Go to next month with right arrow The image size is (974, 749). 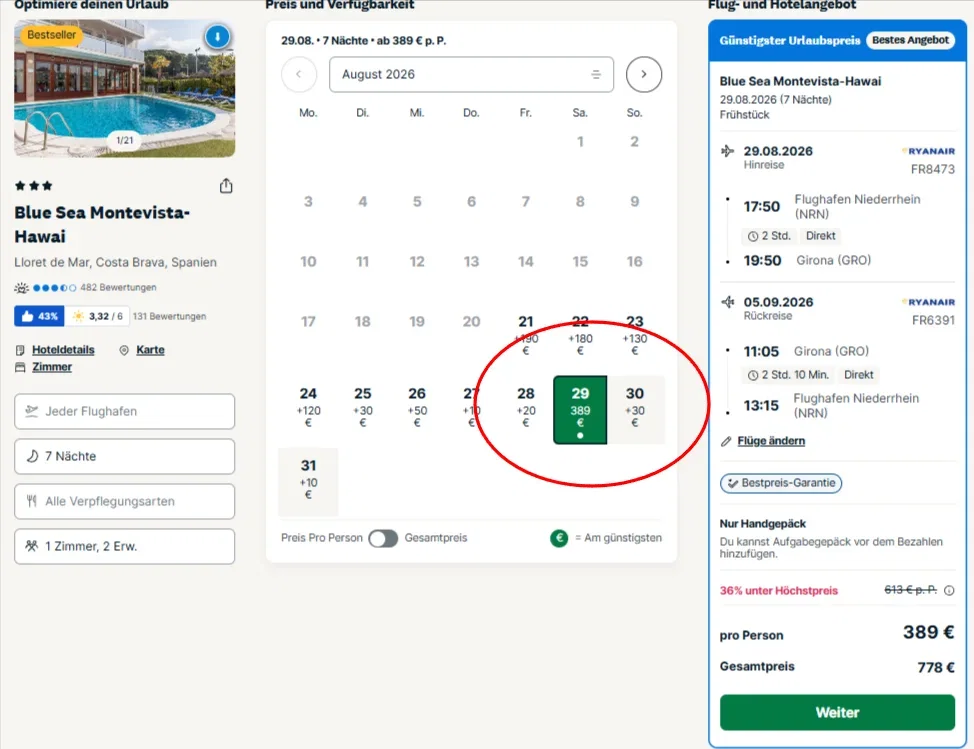(644, 75)
